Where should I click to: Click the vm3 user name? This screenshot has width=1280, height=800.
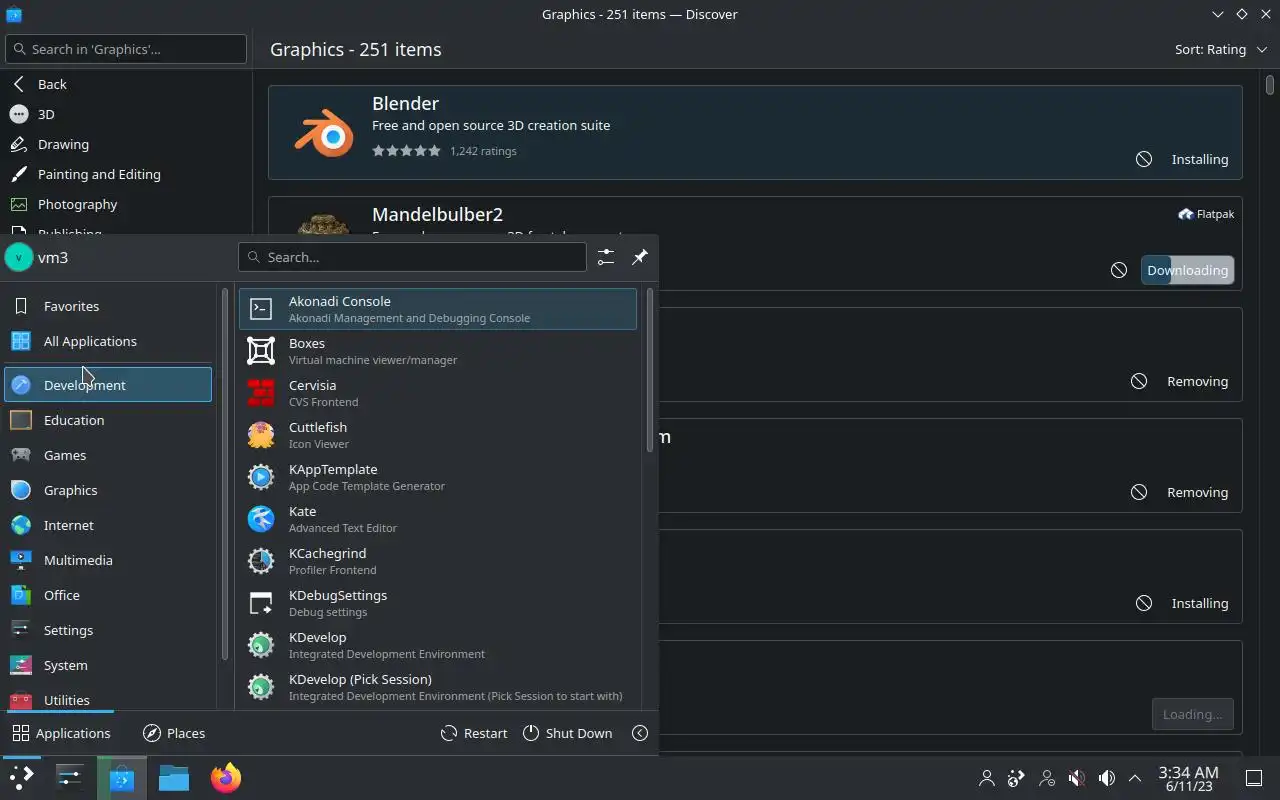pos(53,257)
